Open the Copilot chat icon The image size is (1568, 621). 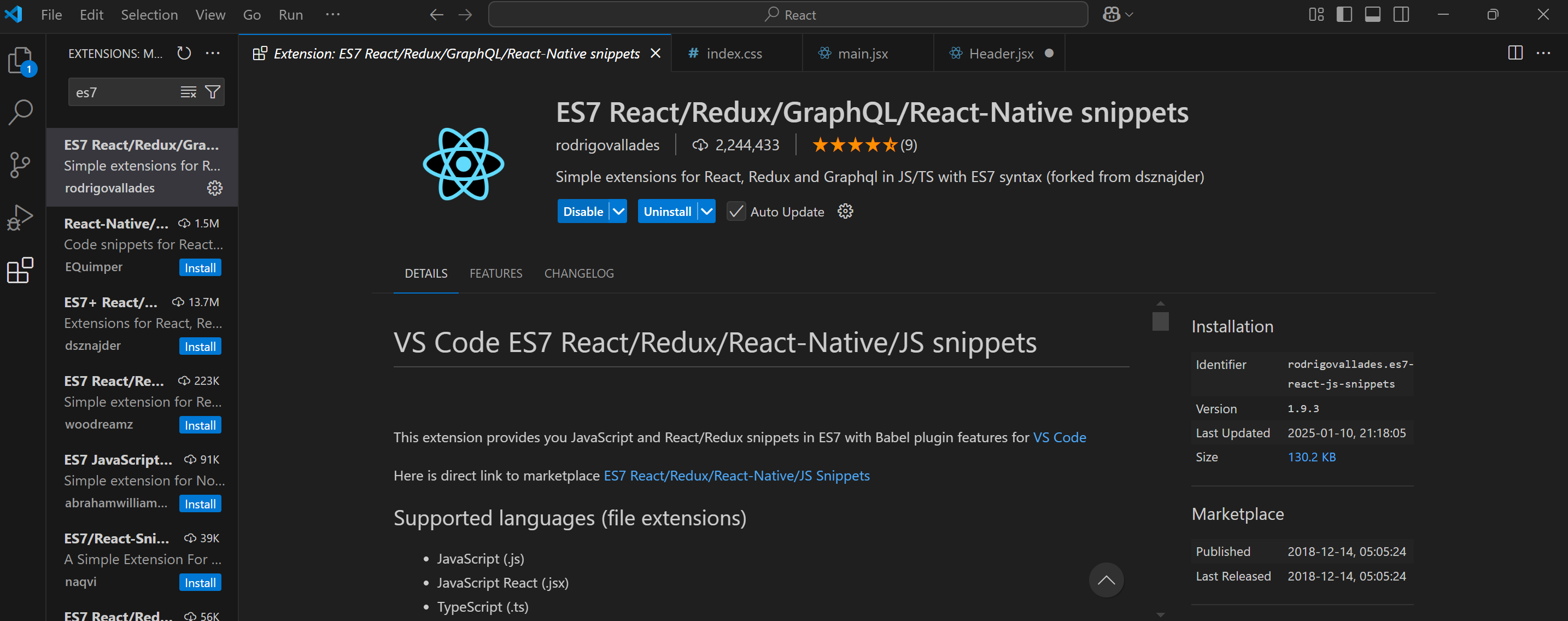click(x=1111, y=15)
